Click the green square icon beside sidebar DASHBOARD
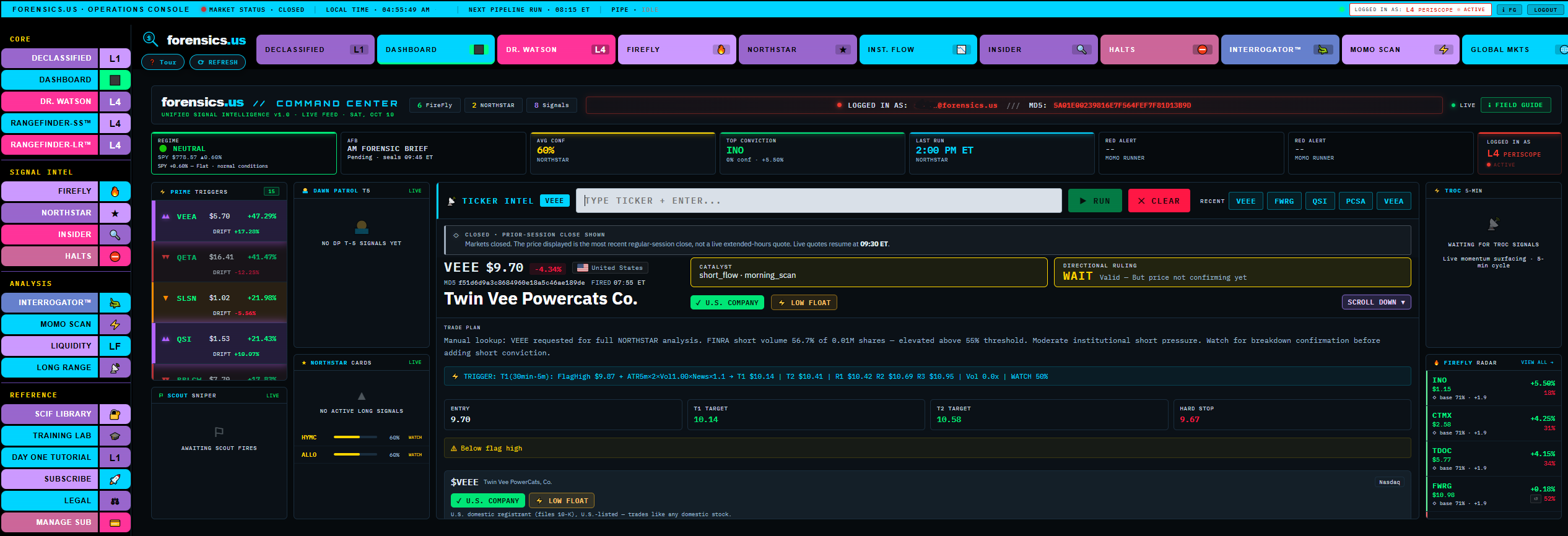 (x=115, y=80)
